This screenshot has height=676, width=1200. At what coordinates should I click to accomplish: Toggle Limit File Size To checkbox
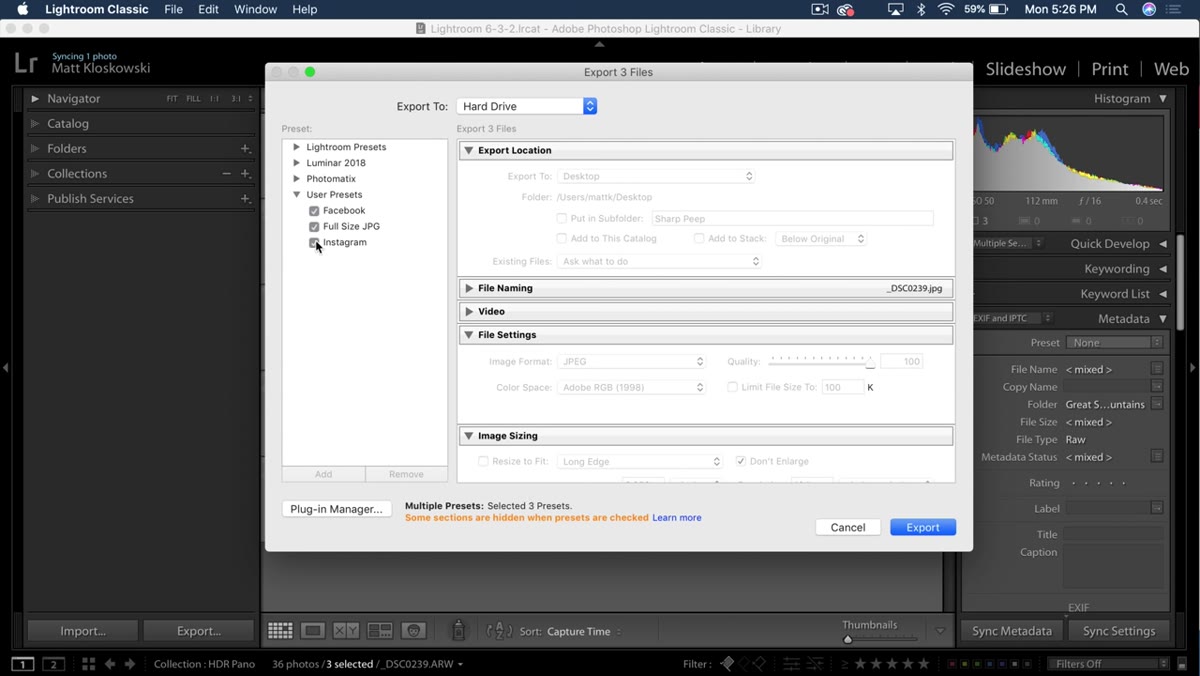tap(732, 387)
